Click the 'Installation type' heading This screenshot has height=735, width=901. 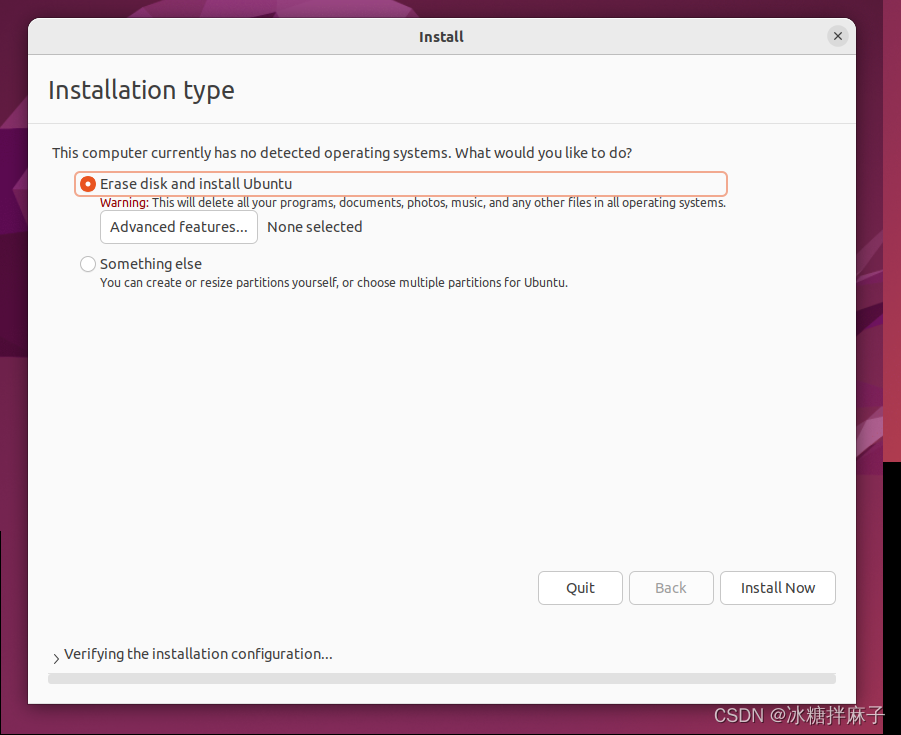141,90
